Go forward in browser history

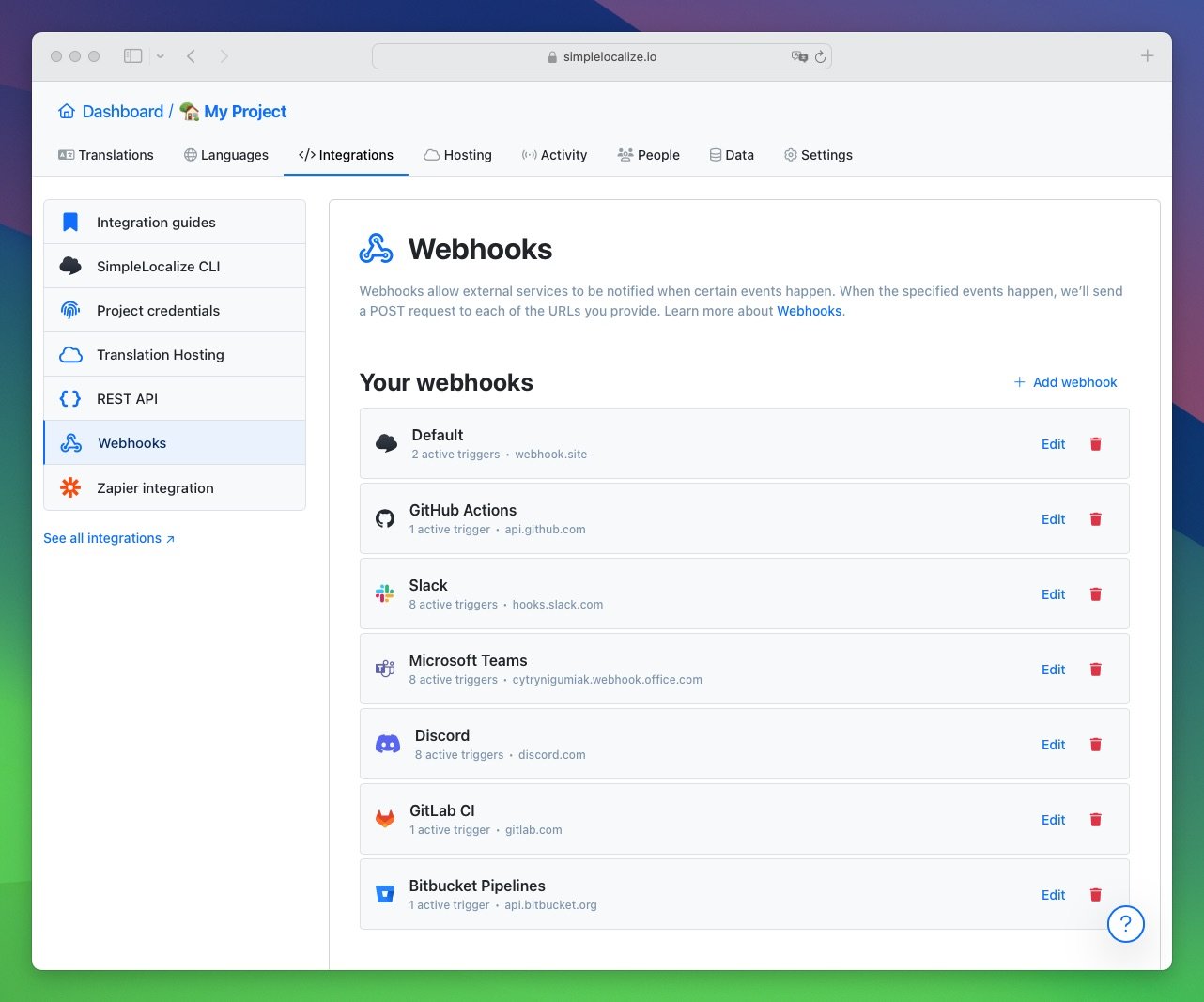click(224, 56)
